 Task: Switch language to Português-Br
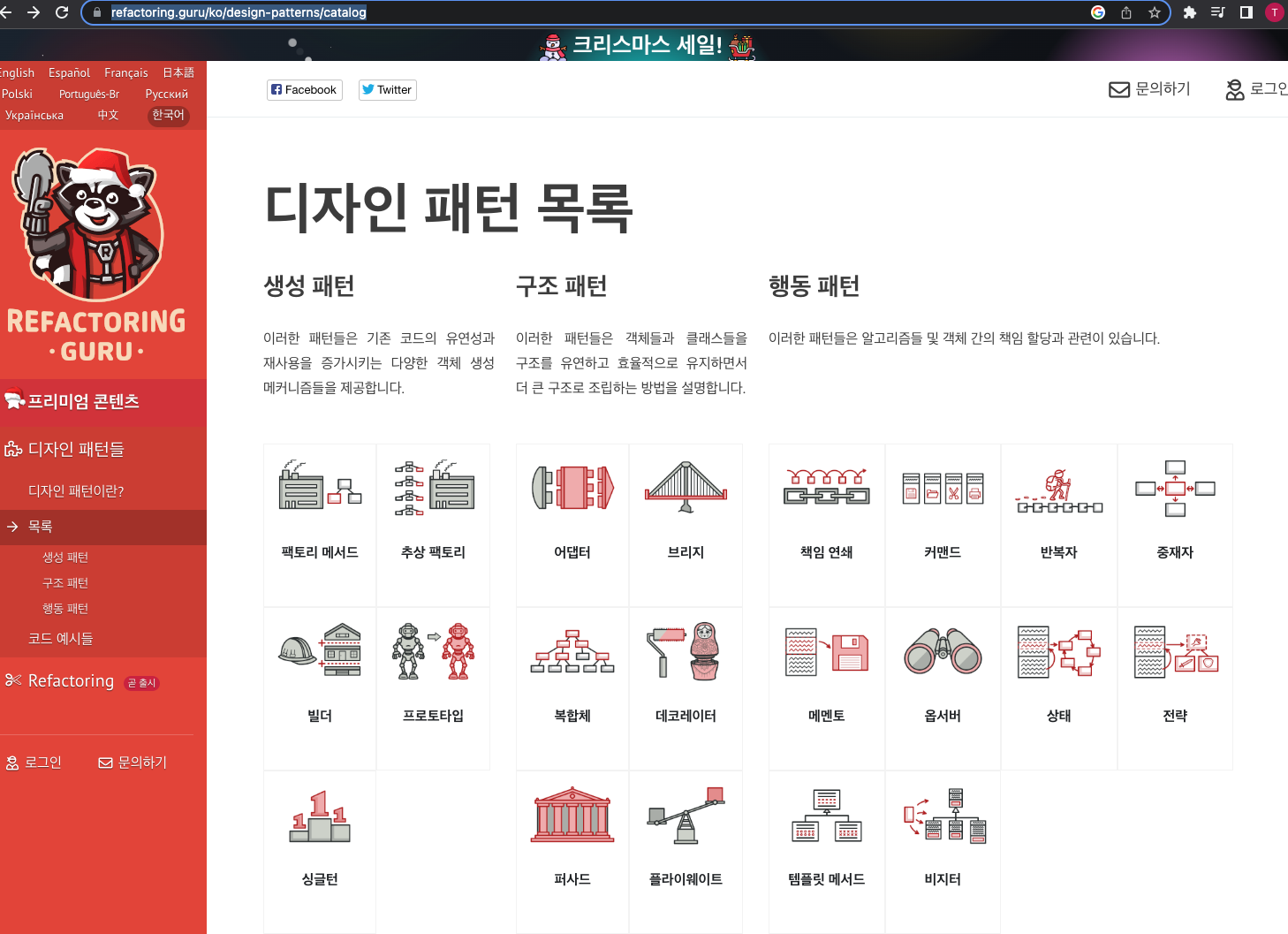[89, 94]
